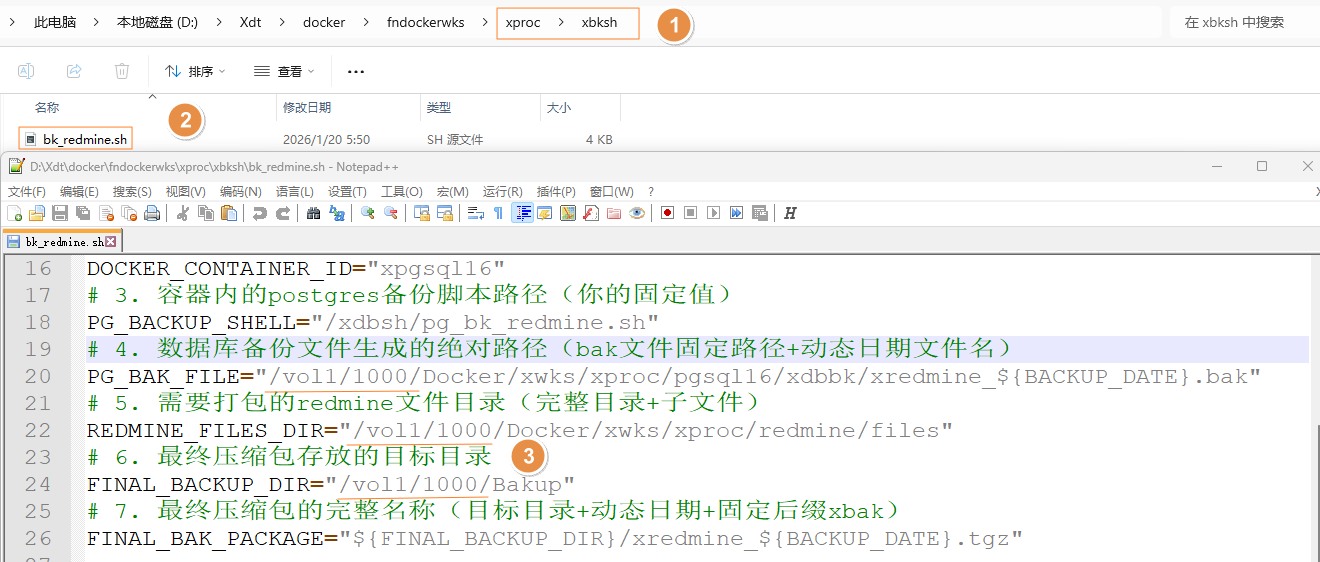Click the Save All toolbar icon
The height and width of the screenshot is (562, 1320).
pos(83,213)
